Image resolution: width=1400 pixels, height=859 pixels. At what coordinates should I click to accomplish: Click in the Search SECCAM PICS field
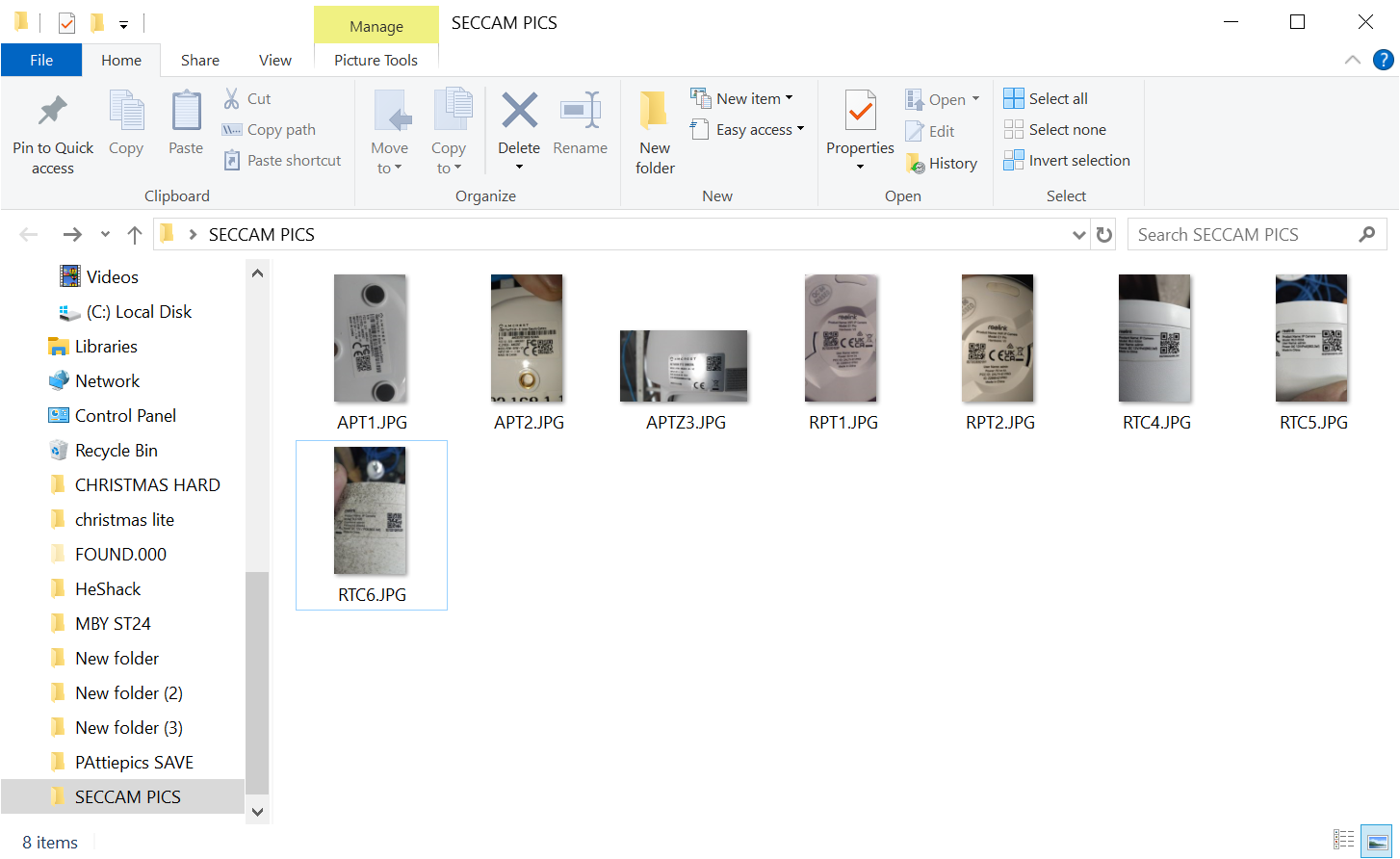[x=1257, y=234]
